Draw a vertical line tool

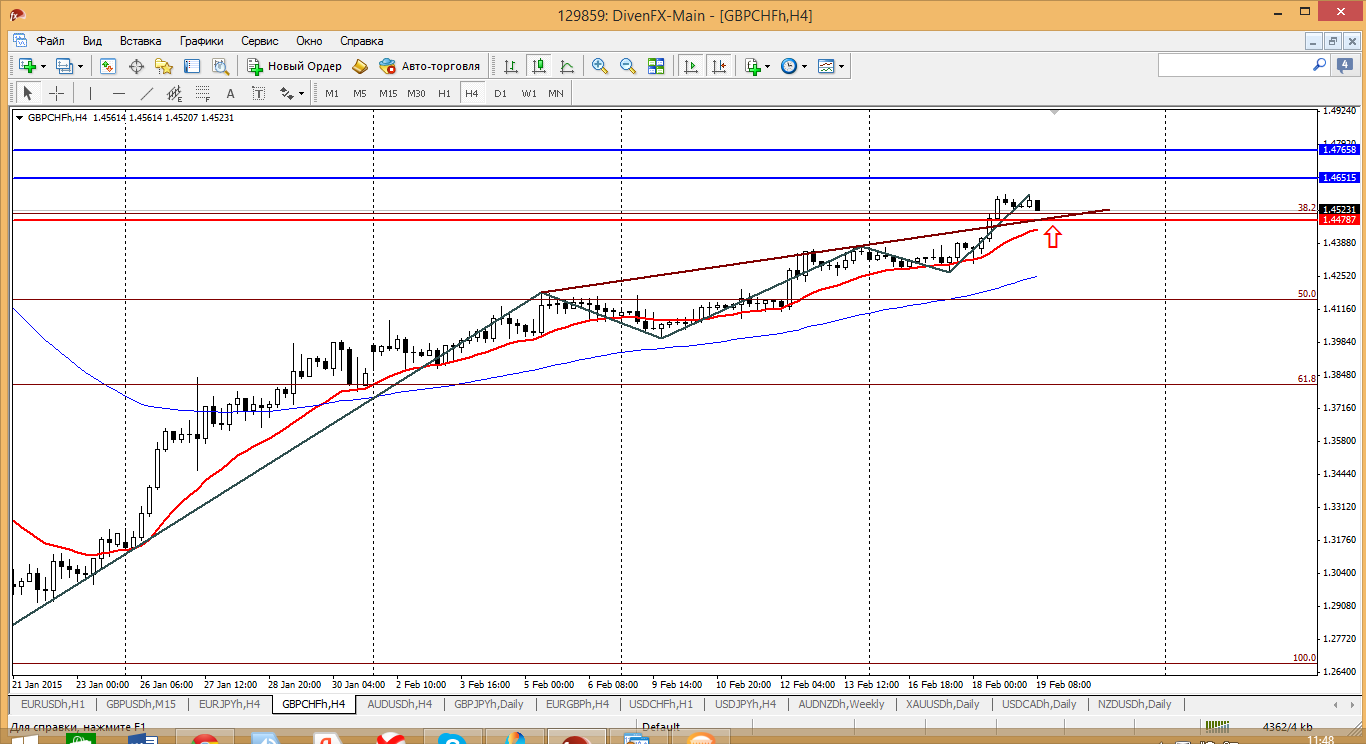[90, 93]
